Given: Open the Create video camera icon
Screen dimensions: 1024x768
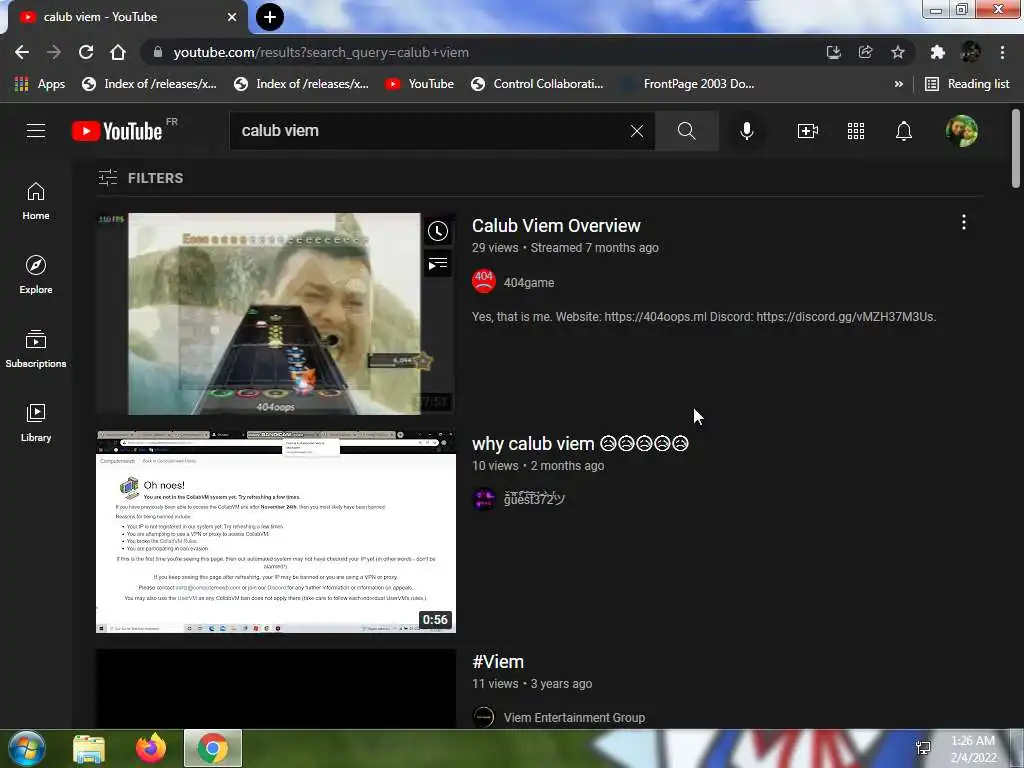Looking at the screenshot, I should pyautogui.click(x=808, y=131).
